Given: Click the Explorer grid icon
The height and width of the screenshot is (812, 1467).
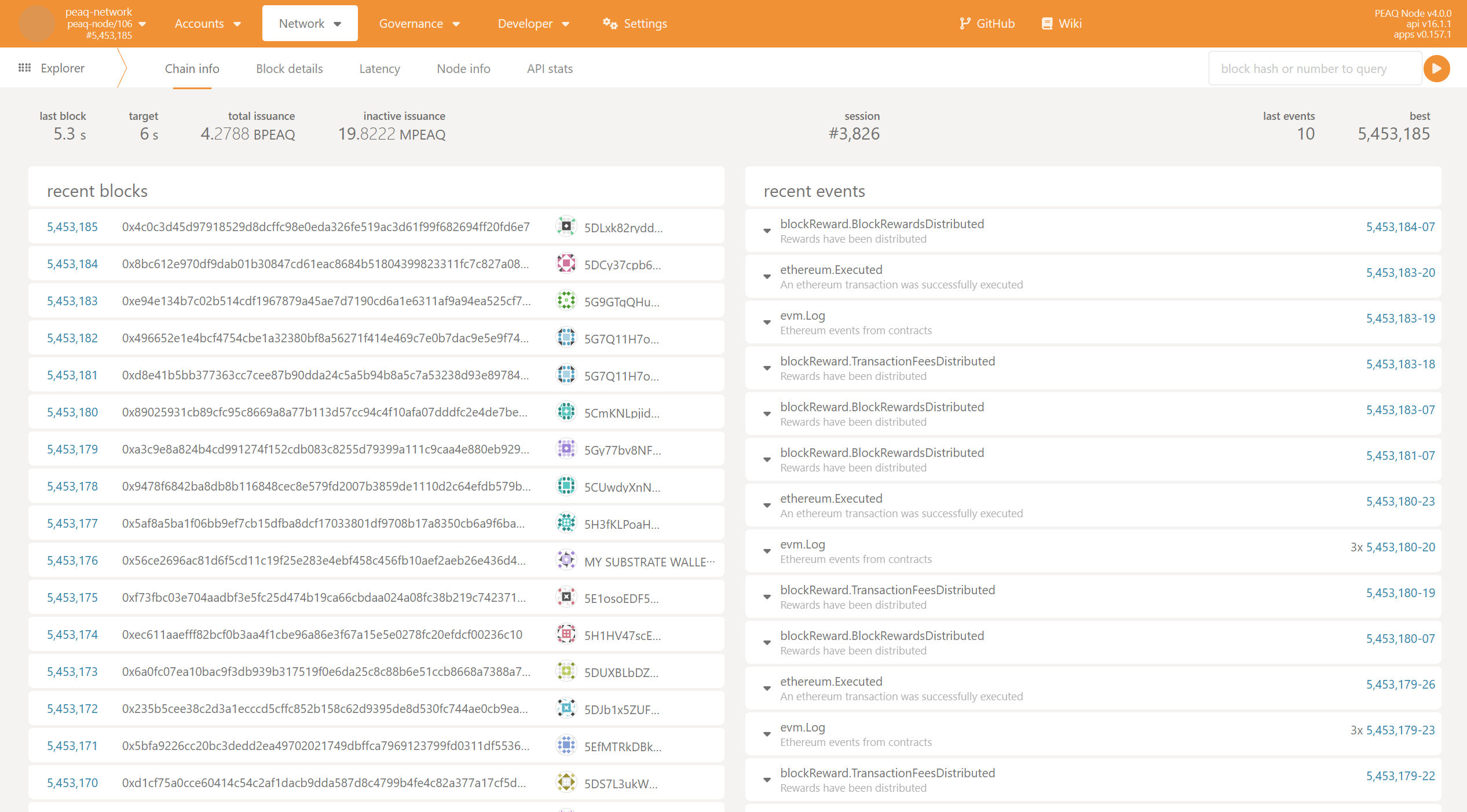Looking at the screenshot, I should (x=24, y=68).
